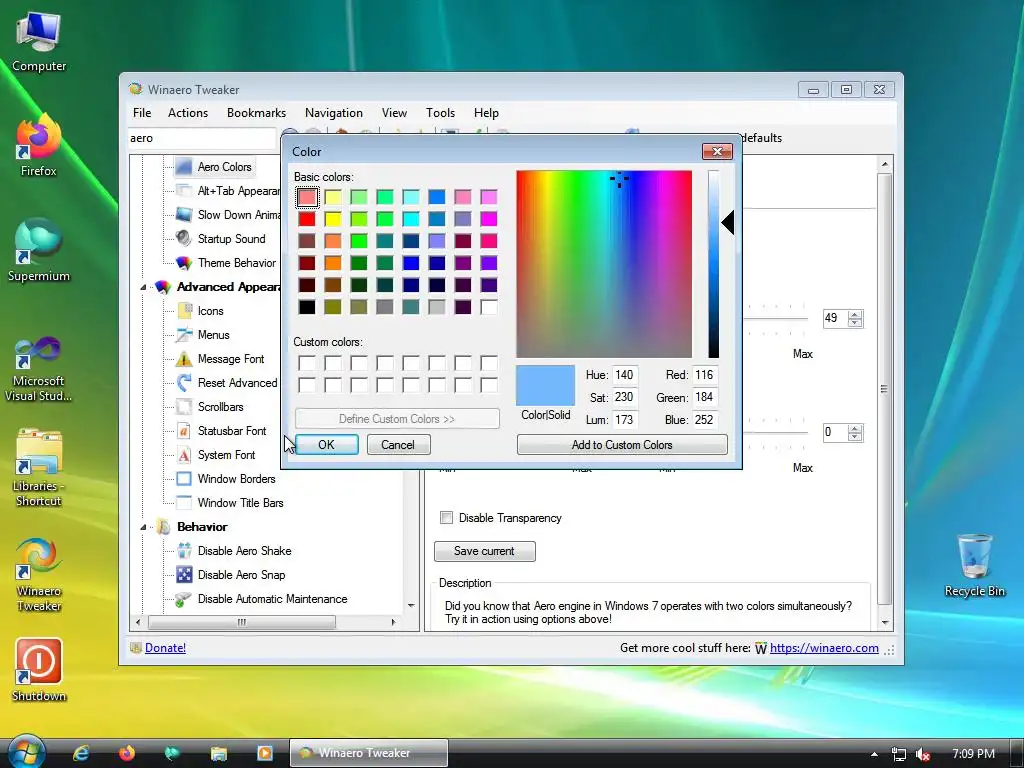Image resolution: width=1024 pixels, height=768 pixels.
Task: Click the Blue value field
Action: pos(705,420)
